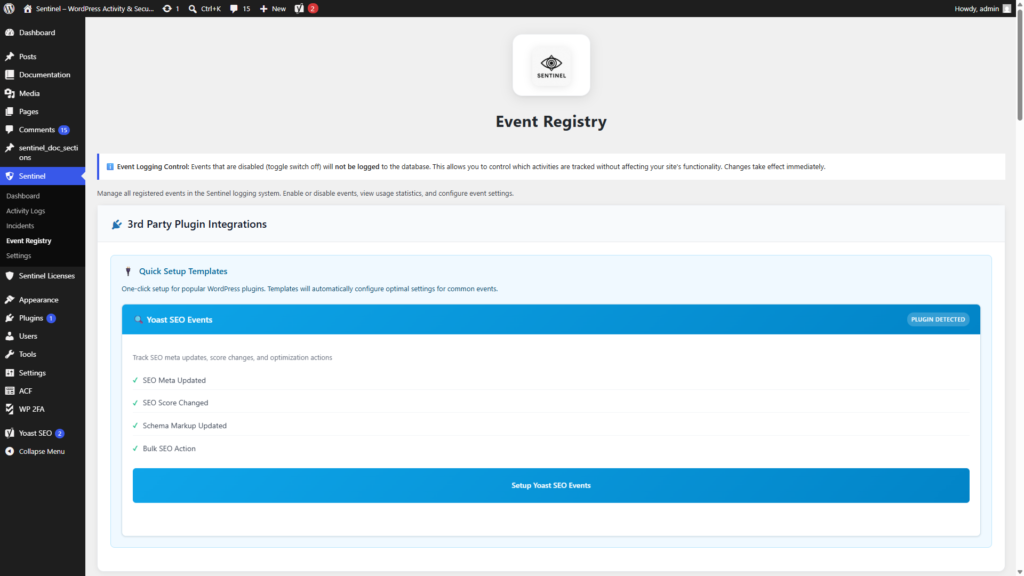Image resolution: width=1024 pixels, height=576 pixels.
Task: Click the info icon in logging notice
Action: click(110, 167)
